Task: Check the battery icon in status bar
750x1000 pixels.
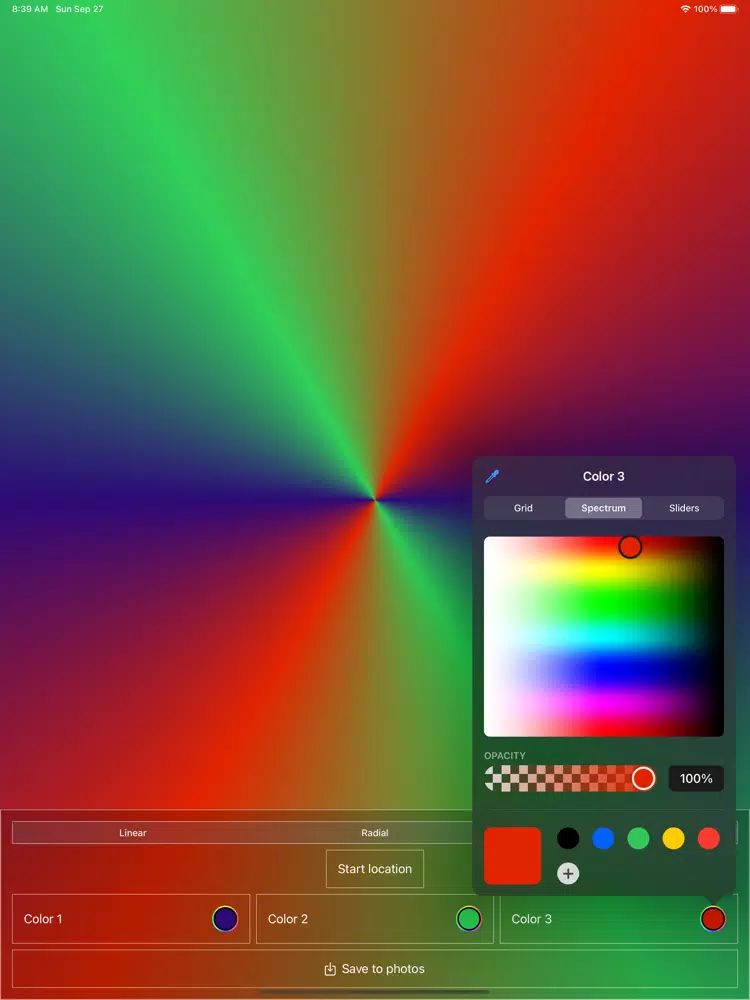Action: pyautogui.click(x=729, y=9)
